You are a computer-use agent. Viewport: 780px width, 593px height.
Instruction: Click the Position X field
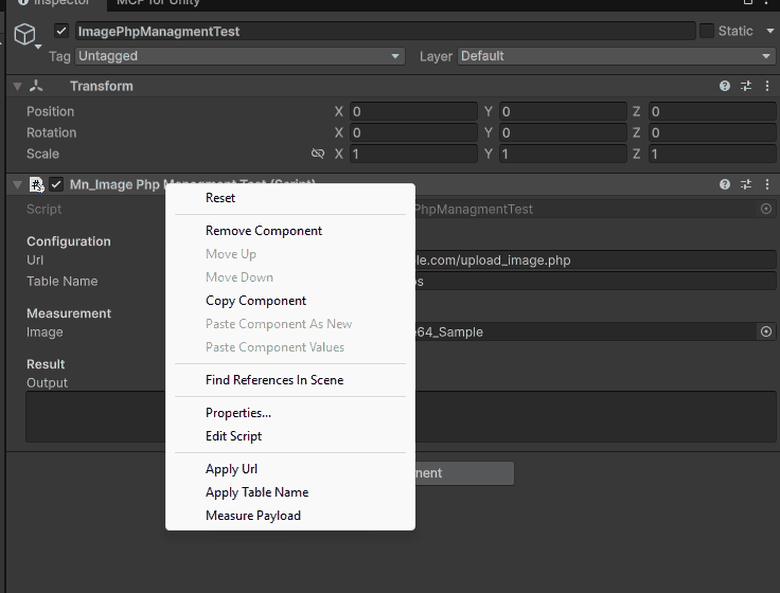[413, 111]
